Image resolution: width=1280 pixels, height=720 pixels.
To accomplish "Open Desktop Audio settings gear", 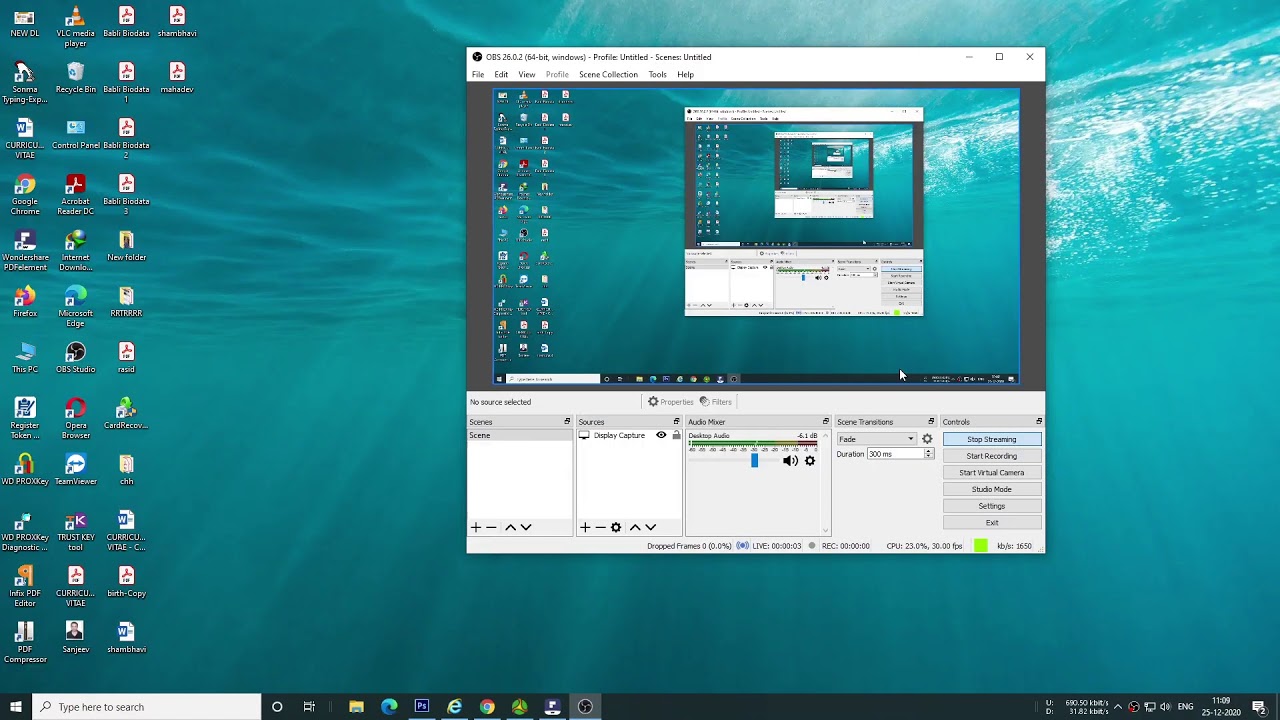I will (x=810, y=461).
